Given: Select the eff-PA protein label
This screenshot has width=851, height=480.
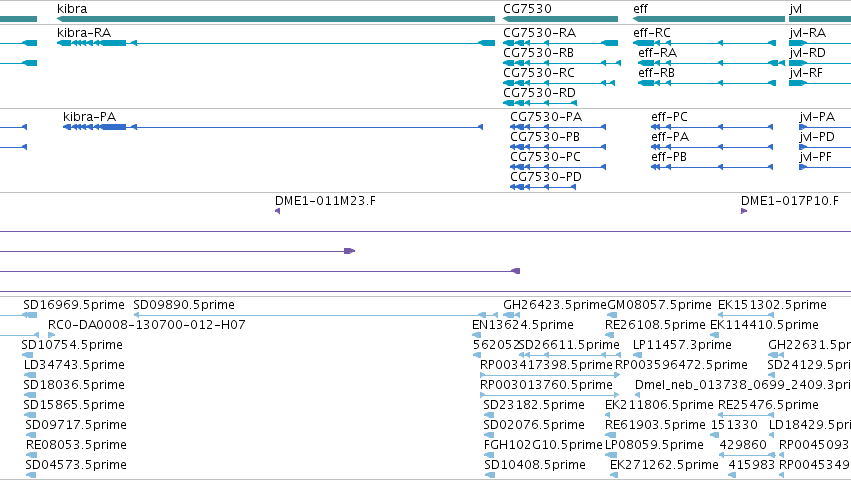Looking at the screenshot, I should pyautogui.click(x=670, y=137).
